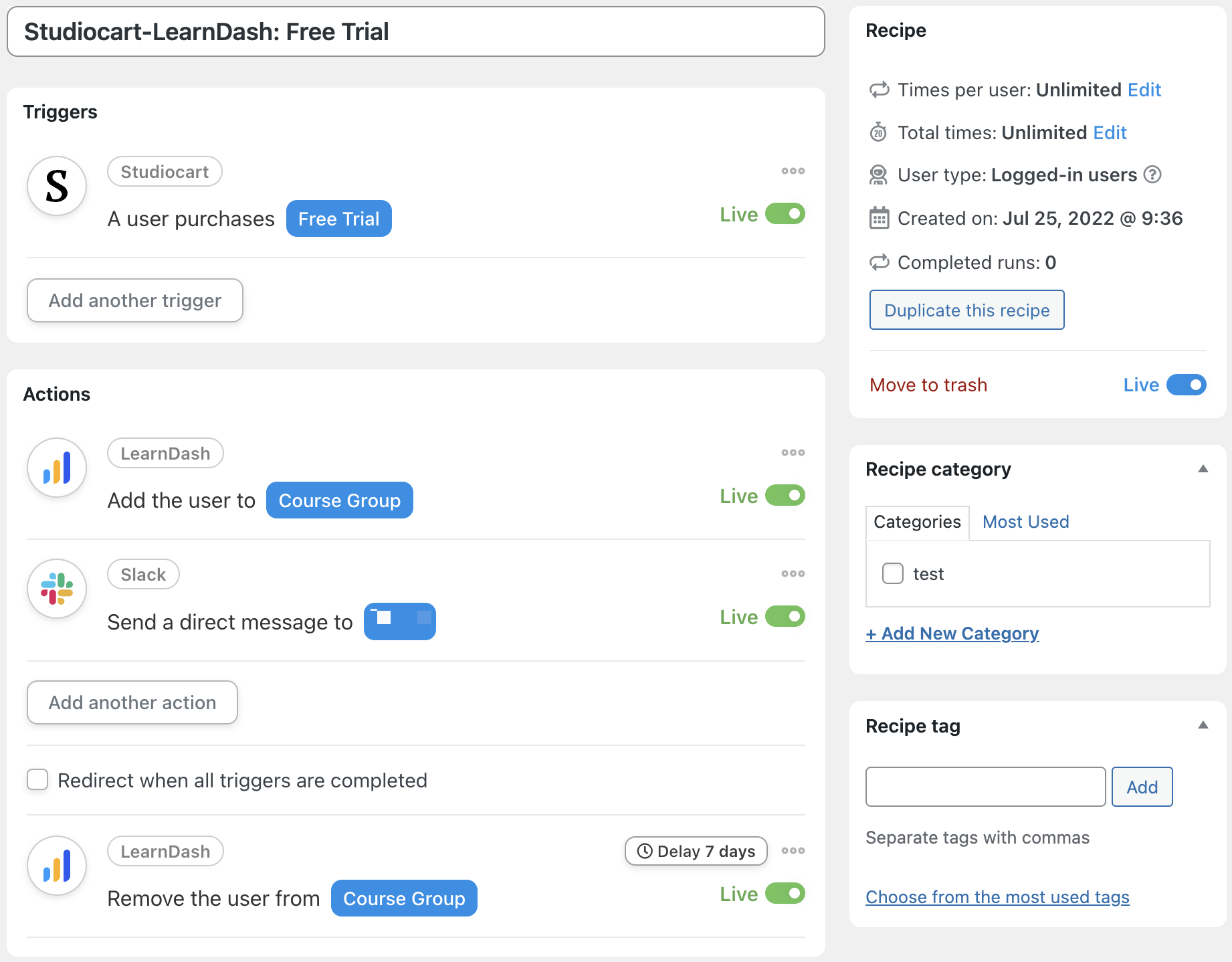This screenshot has height=962, width=1232.
Task: Click the 'Delay 7 days' badge
Action: pyautogui.click(x=696, y=851)
